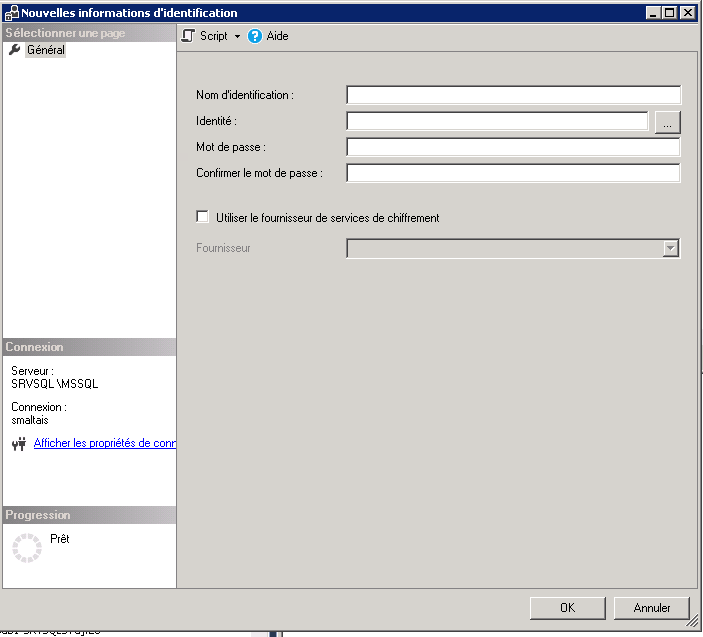The height and width of the screenshot is (637, 703).
Task: Click the Aide label in toolbar
Action: click(x=278, y=36)
